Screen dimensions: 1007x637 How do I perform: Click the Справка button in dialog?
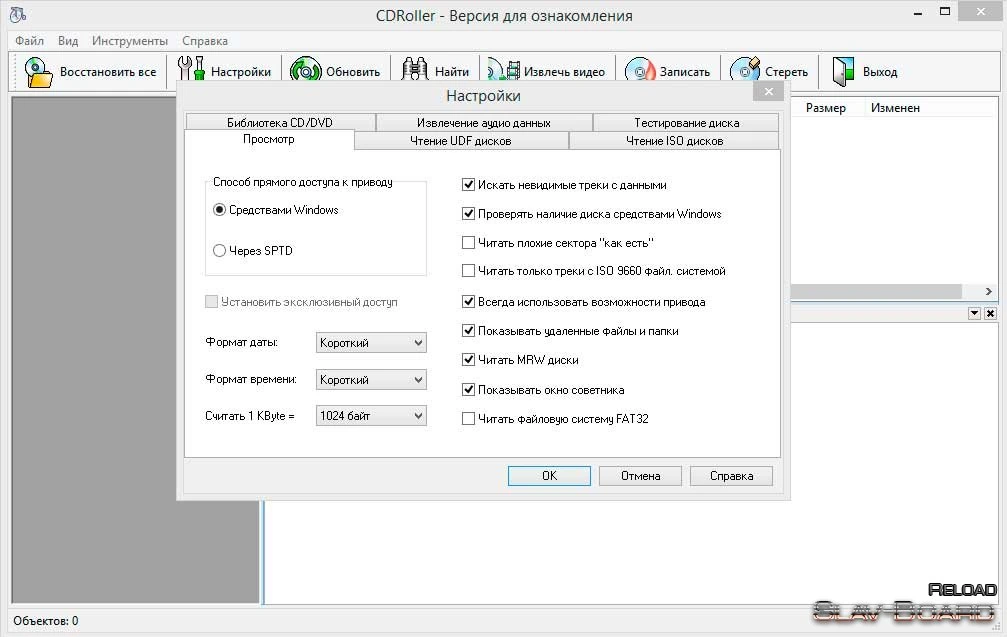click(x=731, y=476)
